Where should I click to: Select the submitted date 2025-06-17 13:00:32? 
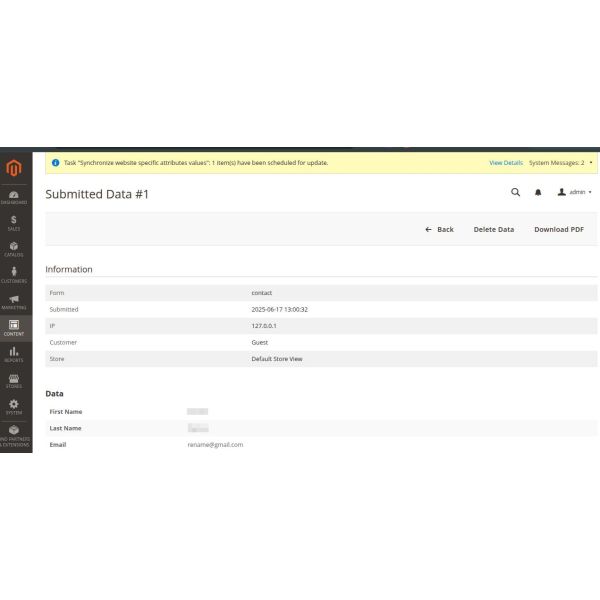(279, 309)
